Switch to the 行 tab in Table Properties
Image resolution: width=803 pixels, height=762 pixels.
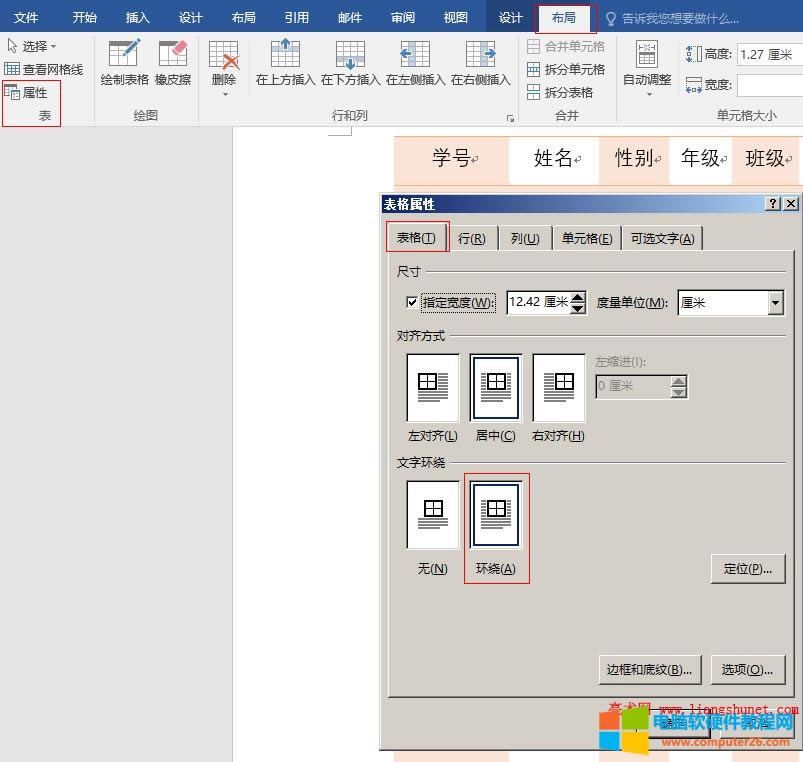[472, 237]
